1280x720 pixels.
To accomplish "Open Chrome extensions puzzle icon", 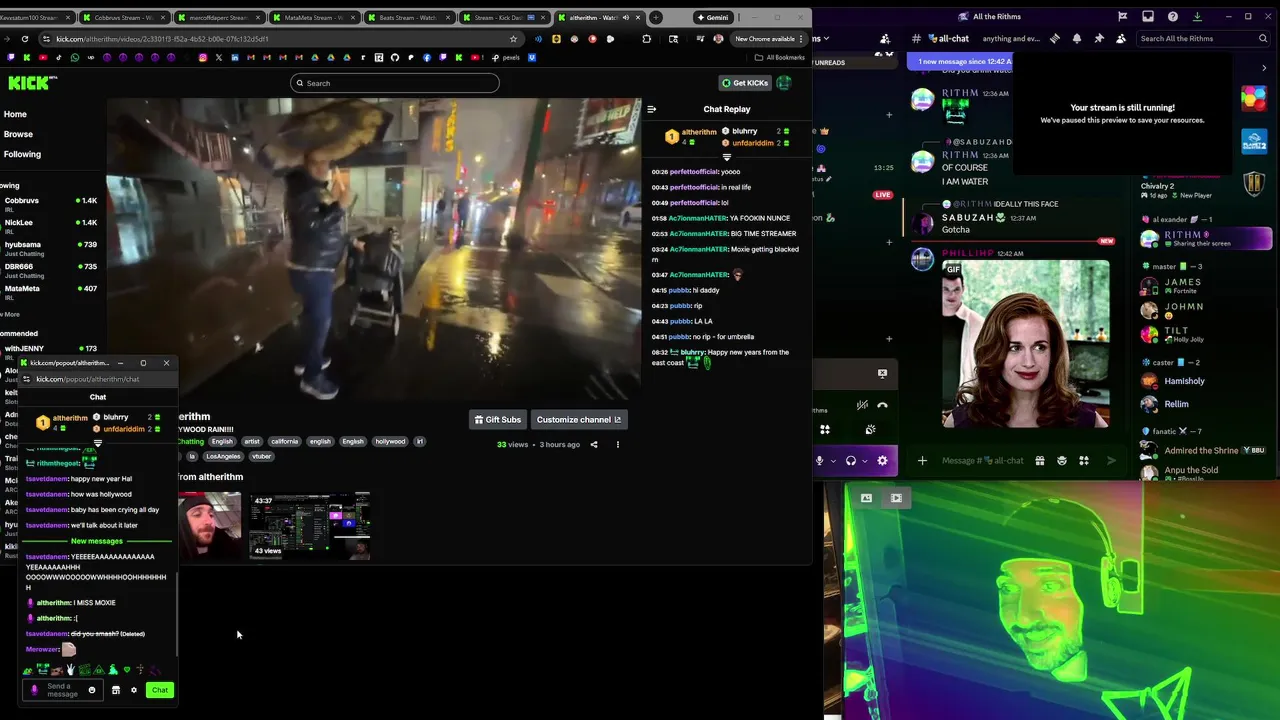I will [x=646, y=39].
